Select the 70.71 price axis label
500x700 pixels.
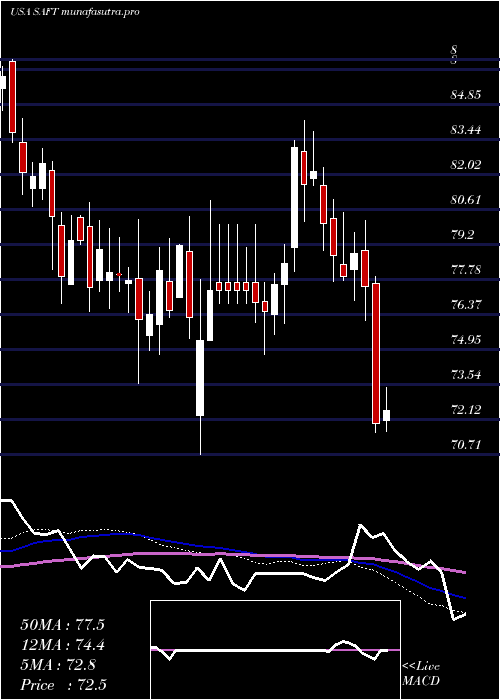click(x=466, y=445)
